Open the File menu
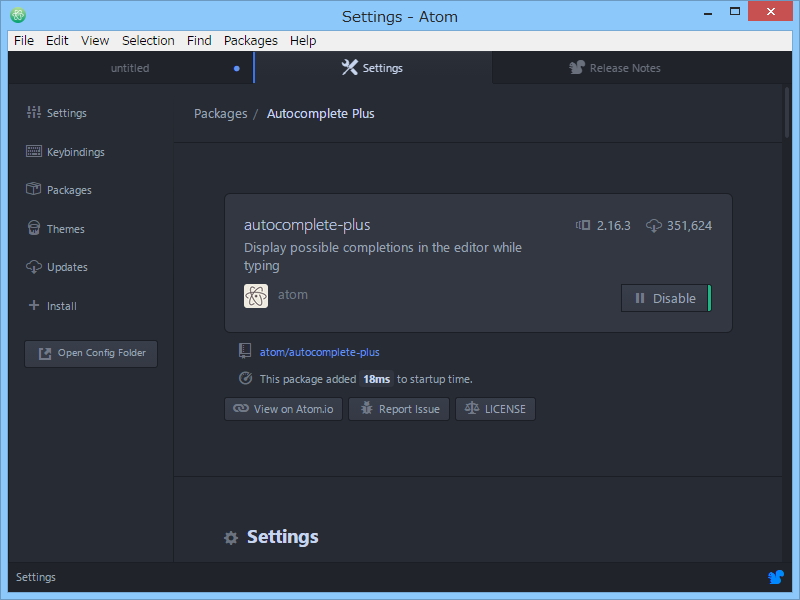Viewport: 800px width, 600px height. tap(24, 41)
